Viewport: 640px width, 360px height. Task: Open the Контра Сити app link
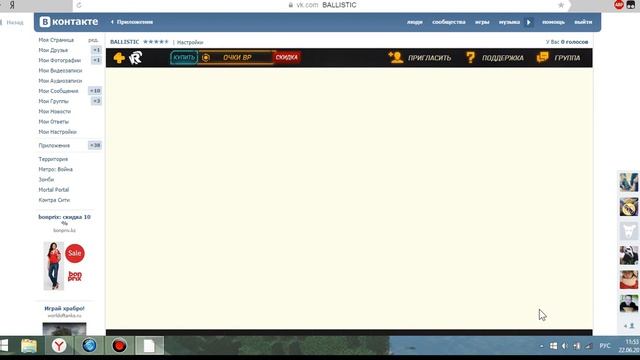(x=54, y=200)
